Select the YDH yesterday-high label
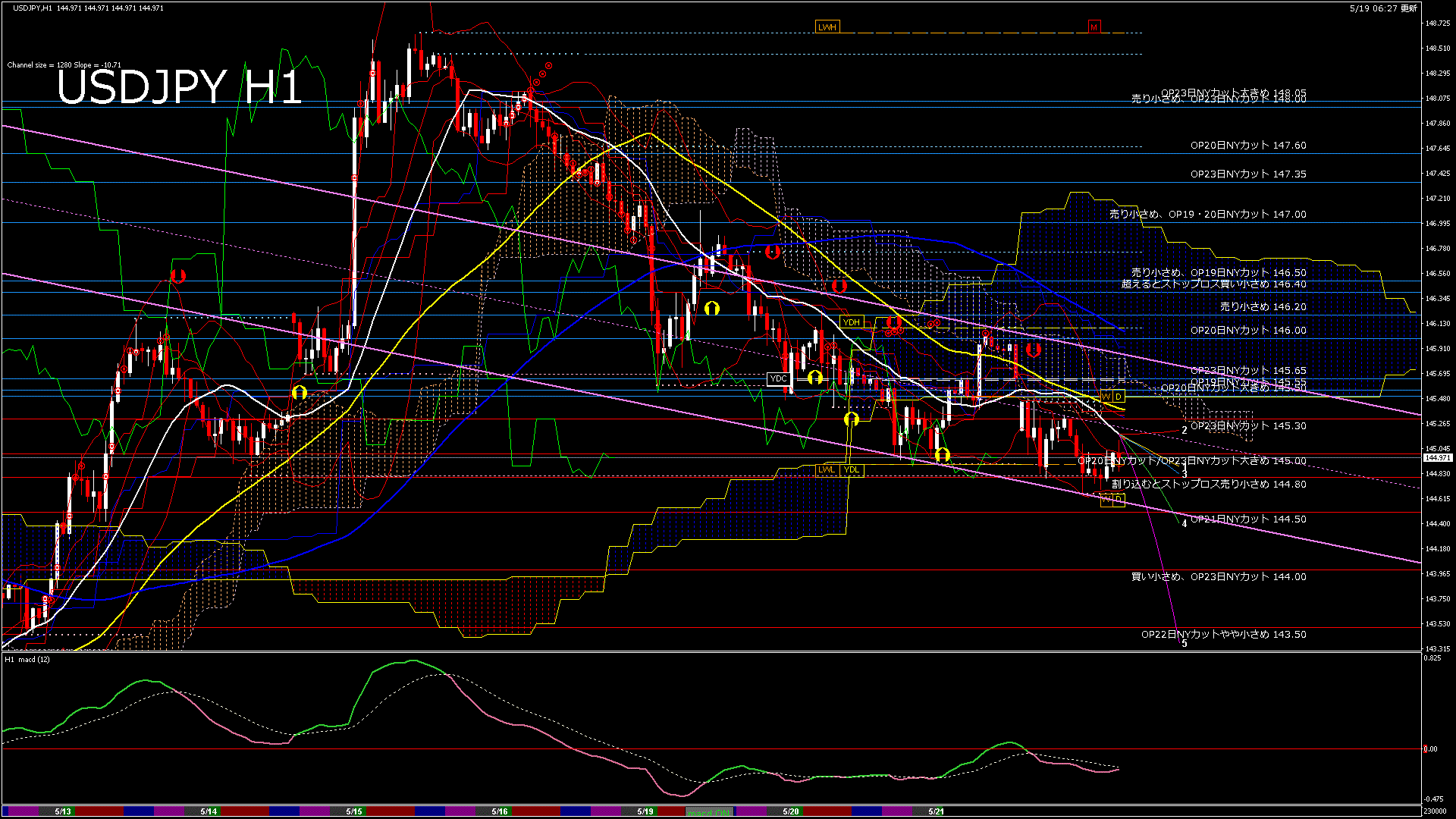The width and height of the screenshot is (1456, 819). pos(852,322)
